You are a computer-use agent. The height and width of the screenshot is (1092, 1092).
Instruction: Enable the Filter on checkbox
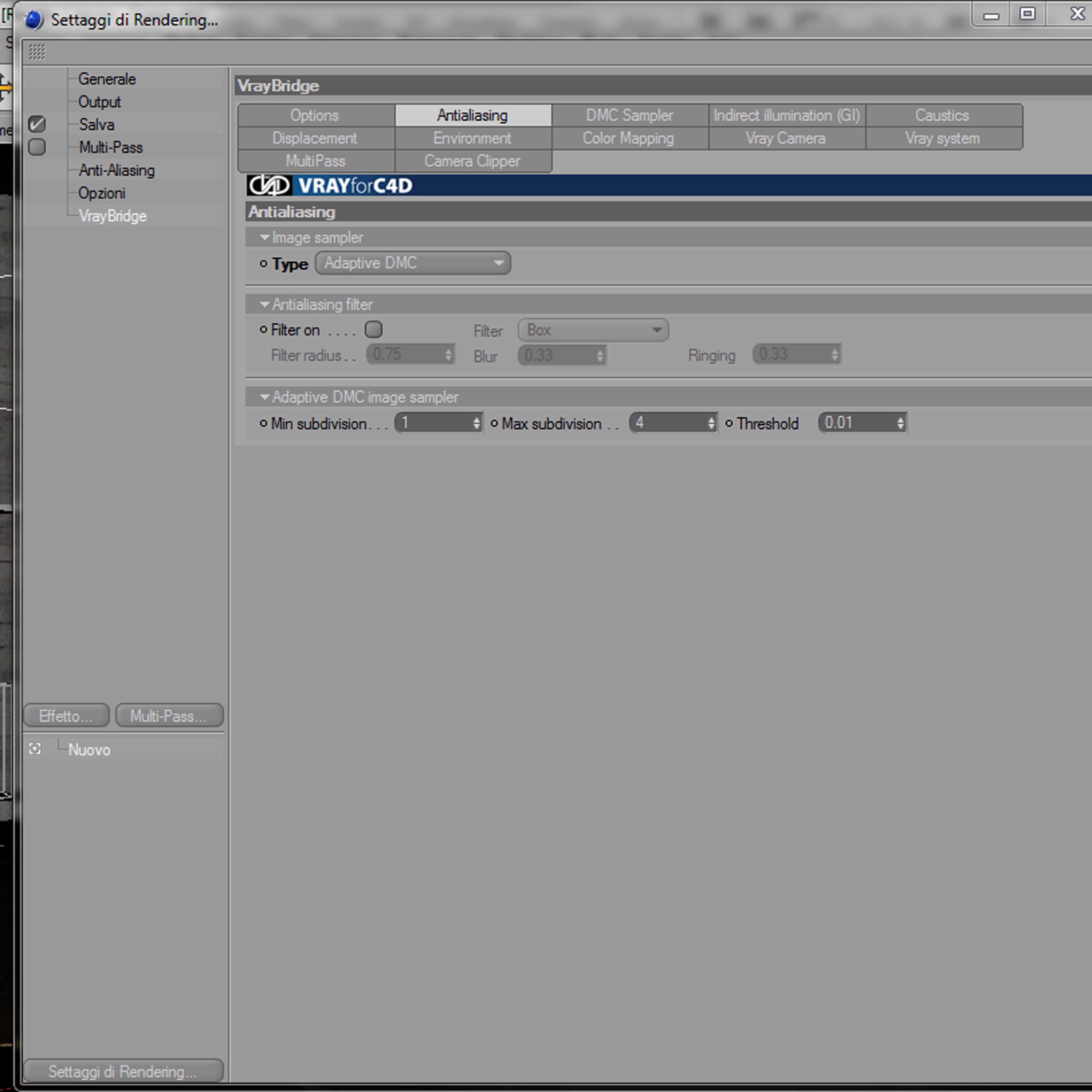point(374,329)
